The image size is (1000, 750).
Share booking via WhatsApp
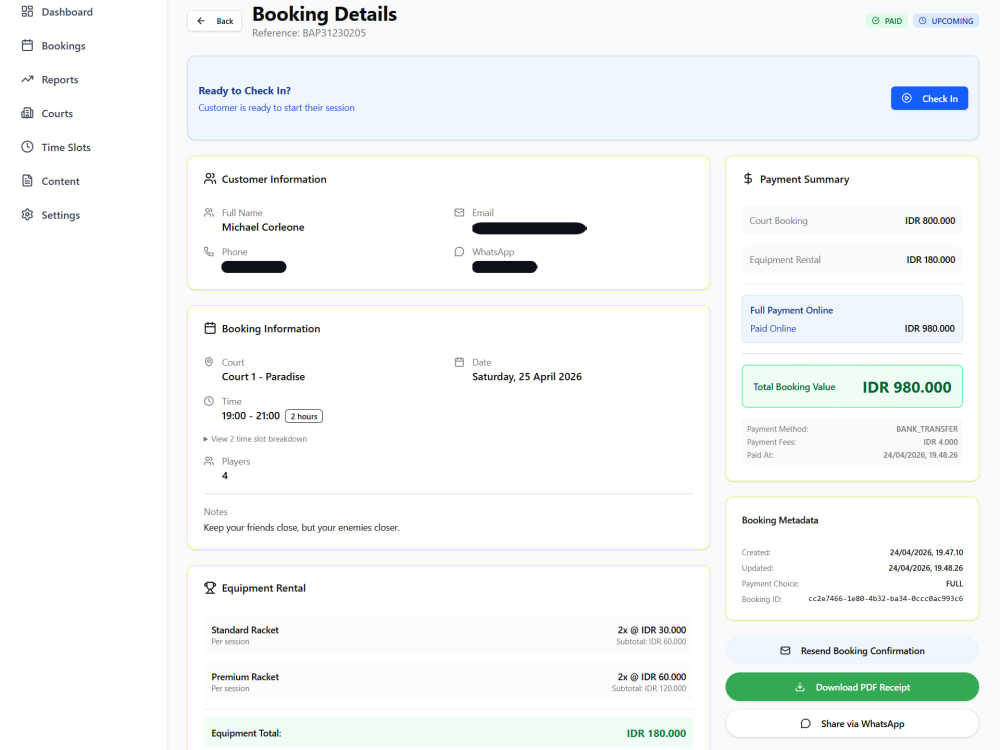pyautogui.click(x=852, y=723)
